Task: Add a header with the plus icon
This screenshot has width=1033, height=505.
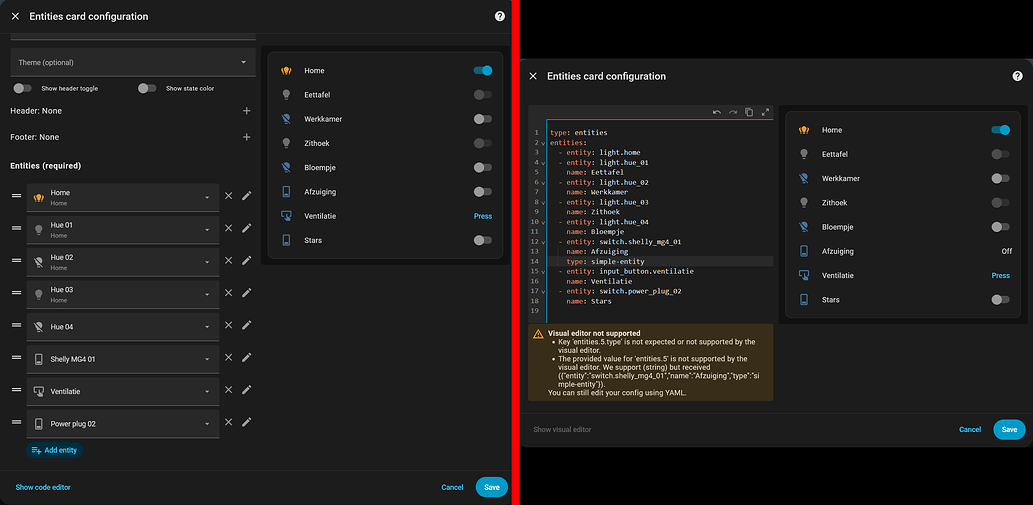Action: tap(246, 111)
